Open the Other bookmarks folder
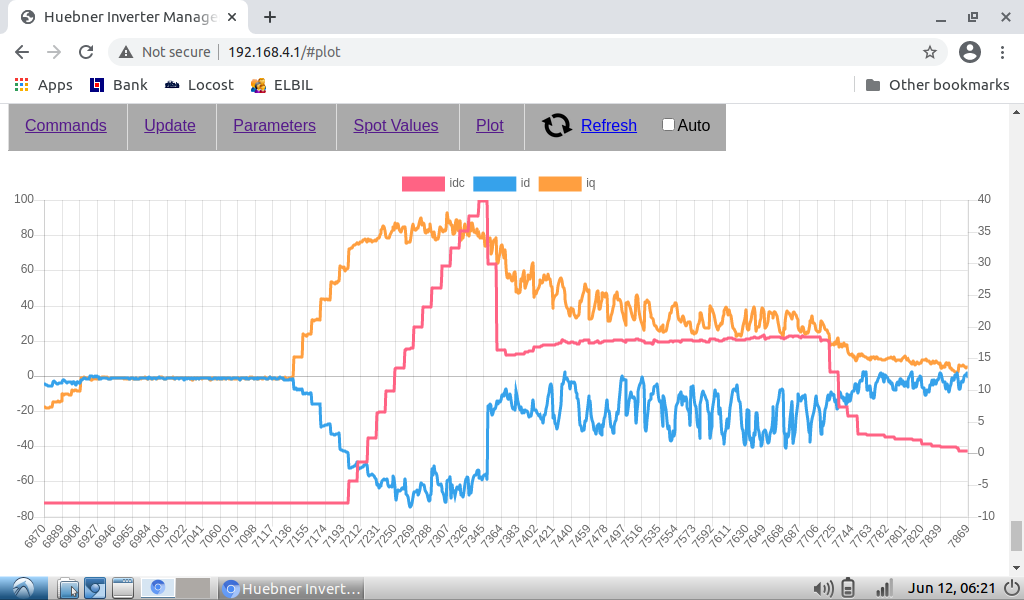This screenshot has width=1024, height=600. tap(937, 85)
